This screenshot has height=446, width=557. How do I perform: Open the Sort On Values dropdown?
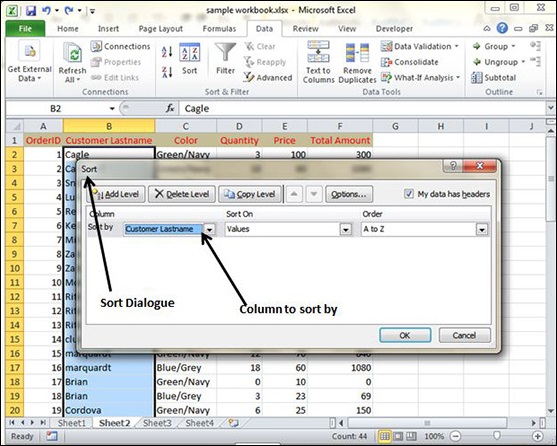pyautogui.click(x=345, y=229)
